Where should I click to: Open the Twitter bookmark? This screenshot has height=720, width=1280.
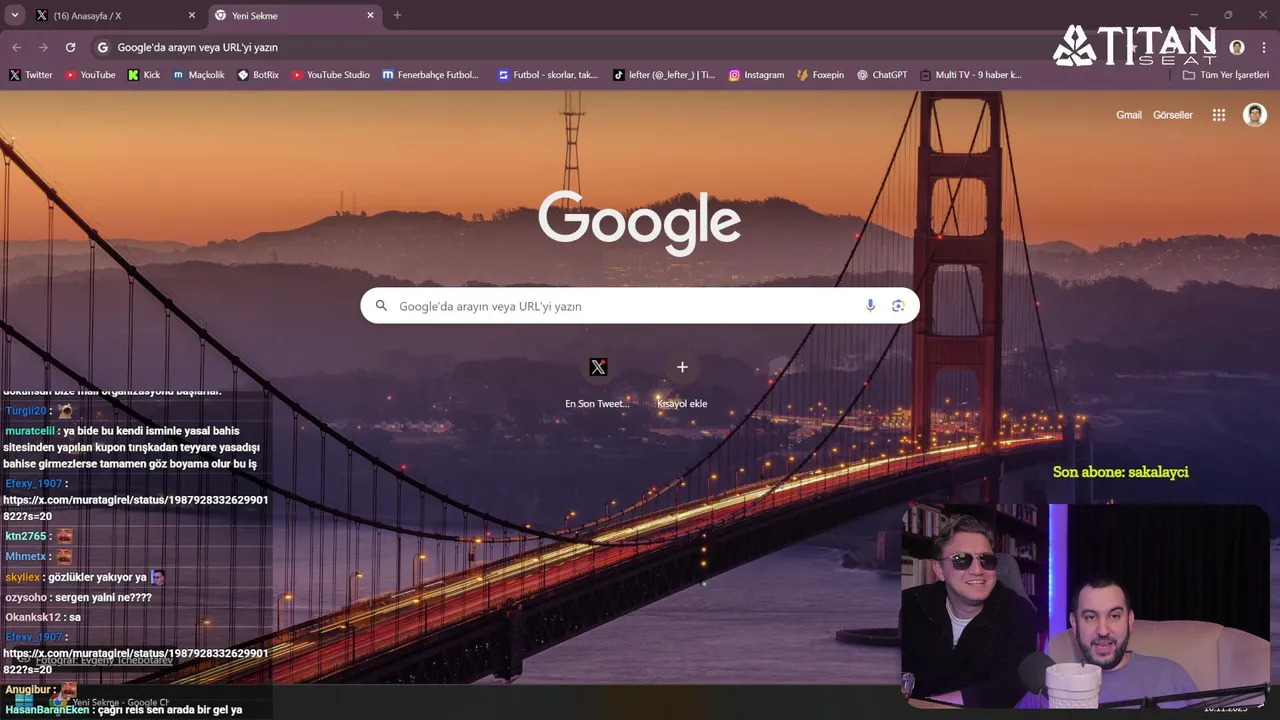[x=31, y=75]
